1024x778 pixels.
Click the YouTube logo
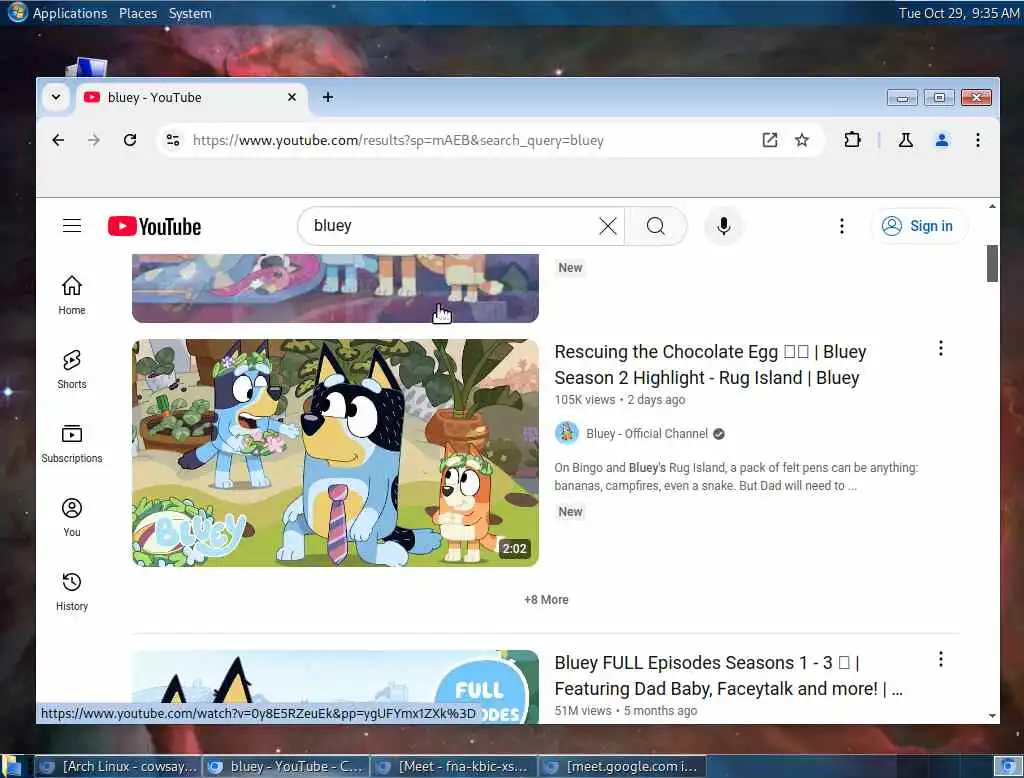click(x=155, y=226)
